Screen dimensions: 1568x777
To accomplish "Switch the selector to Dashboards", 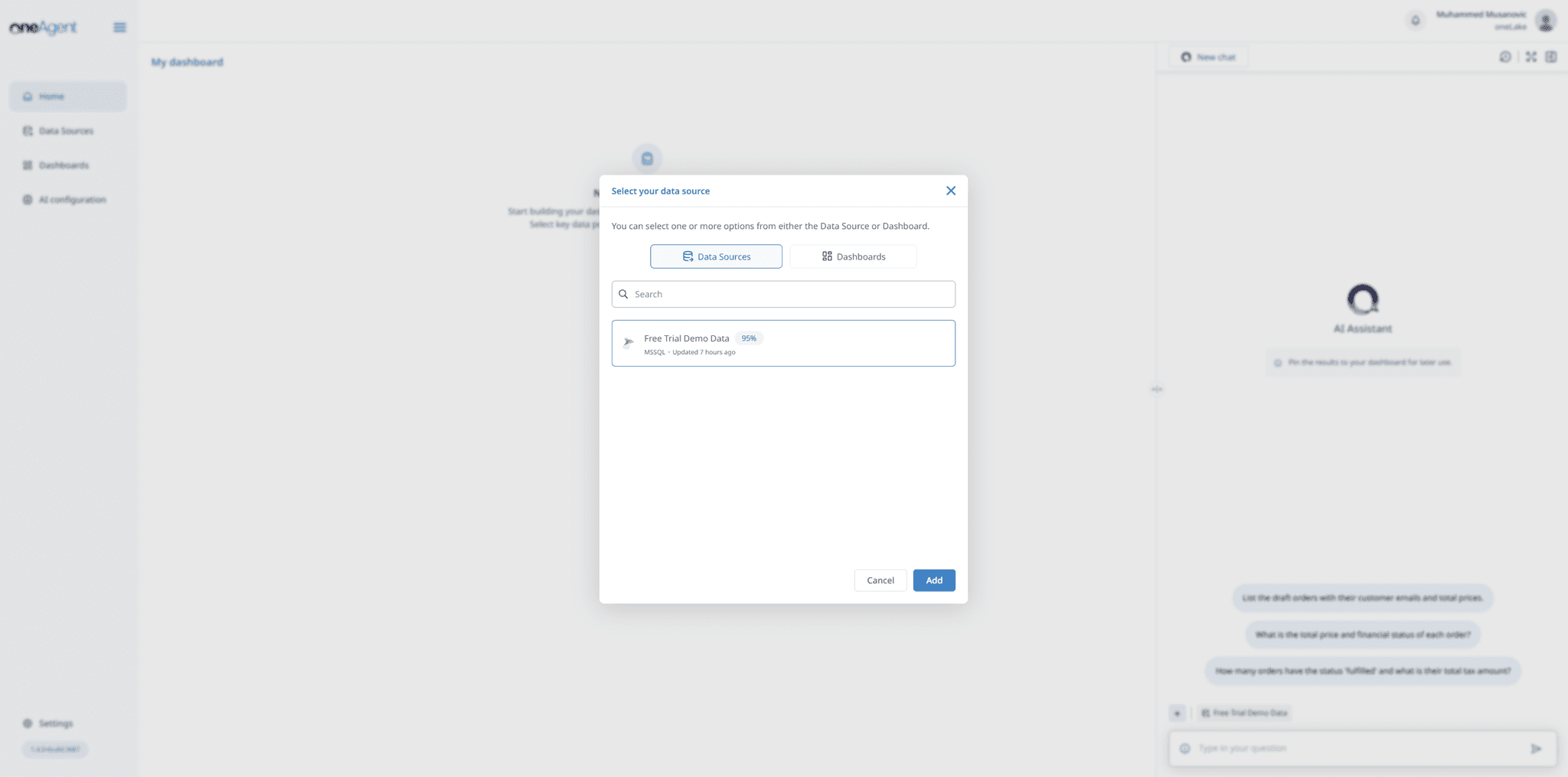I will [852, 256].
